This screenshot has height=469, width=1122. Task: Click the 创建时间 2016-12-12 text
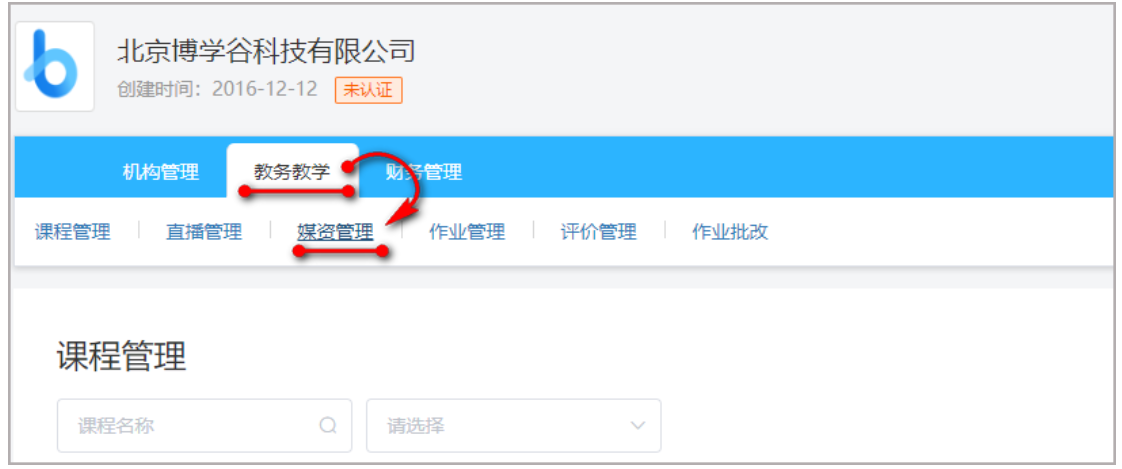[x=217, y=90]
